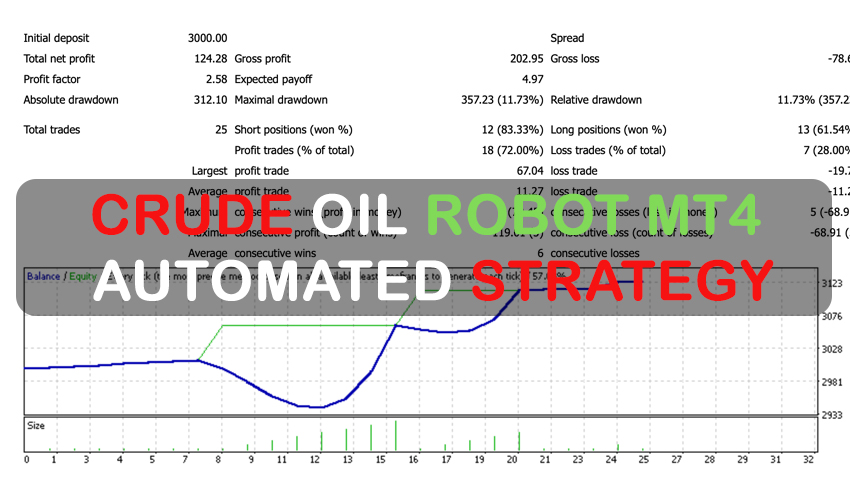Select the expected payoff value 4.97
This screenshot has width=850, height=500.
[x=532, y=79]
